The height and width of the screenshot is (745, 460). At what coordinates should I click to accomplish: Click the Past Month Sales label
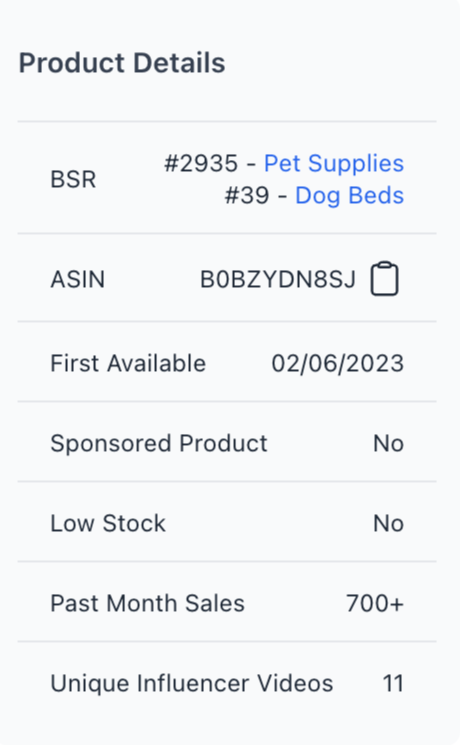[148, 603]
